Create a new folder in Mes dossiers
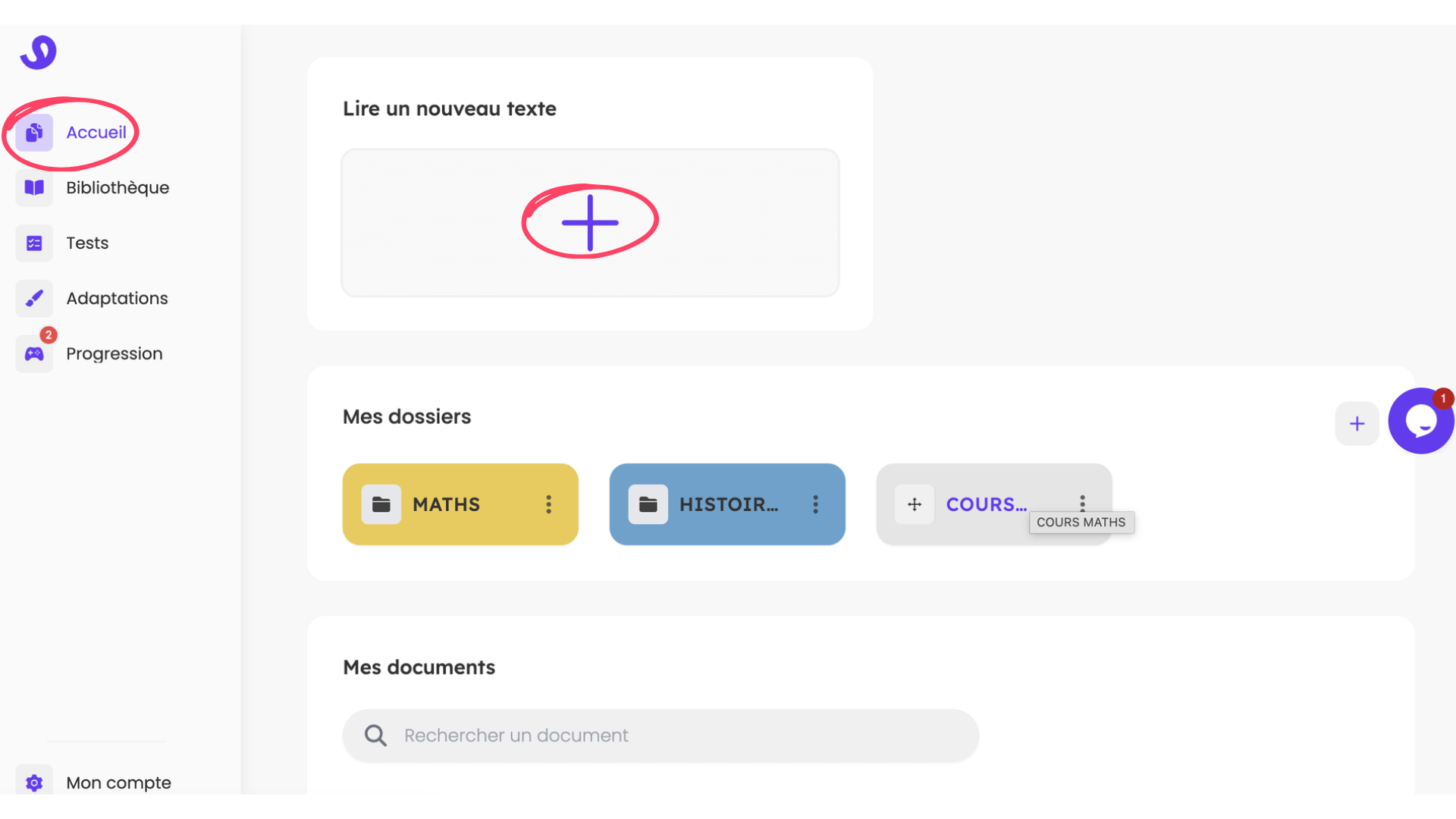Viewport: 1456px width, 819px height. pos(1357,424)
